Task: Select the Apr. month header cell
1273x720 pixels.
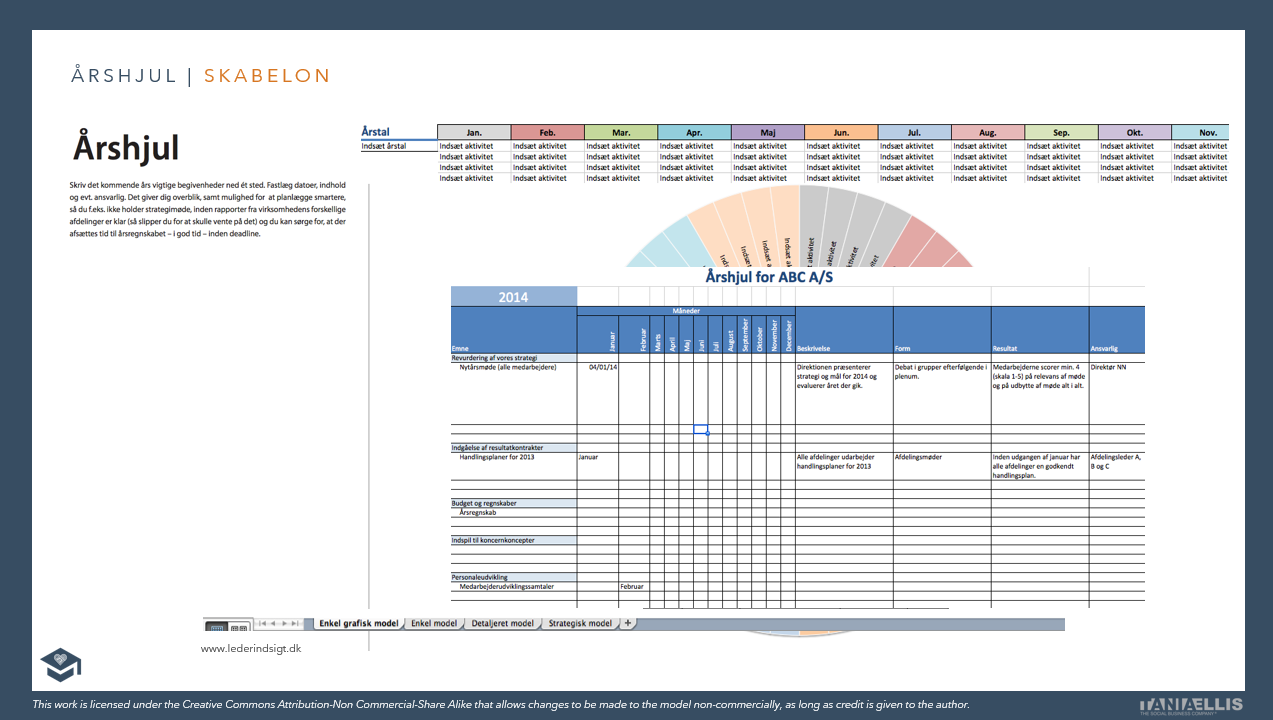Action: click(694, 132)
